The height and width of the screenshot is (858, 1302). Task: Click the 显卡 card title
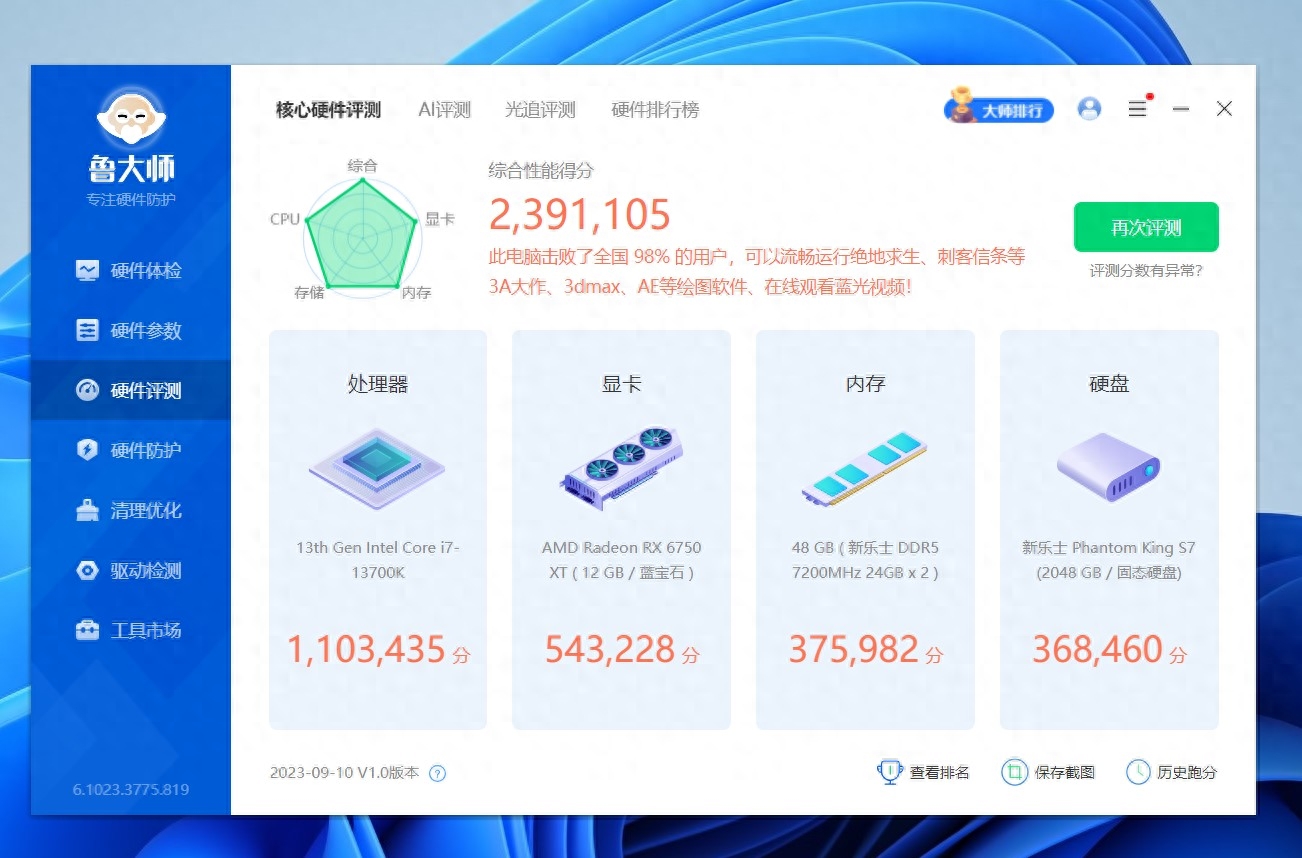[x=621, y=383]
